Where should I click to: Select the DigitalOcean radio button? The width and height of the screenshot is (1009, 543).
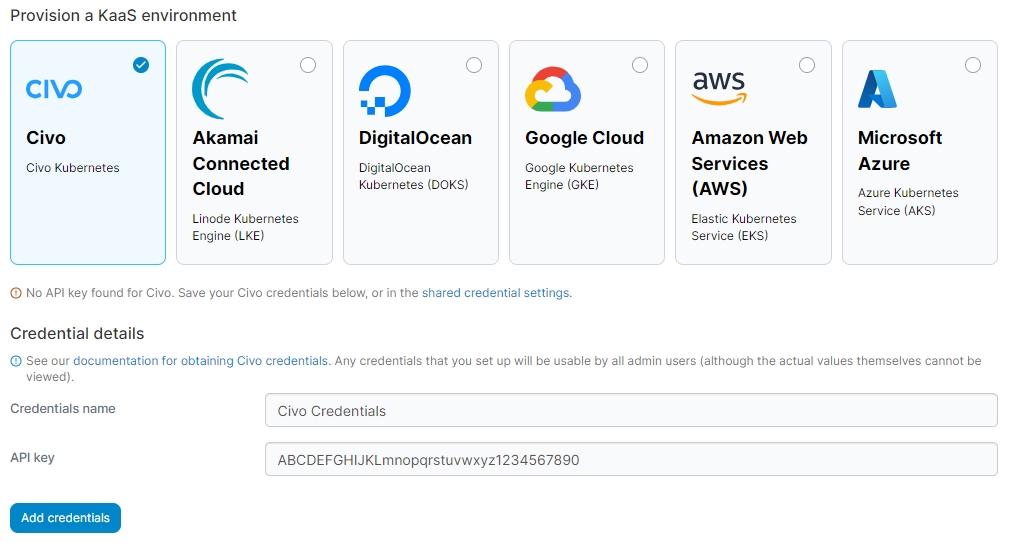click(474, 65)
